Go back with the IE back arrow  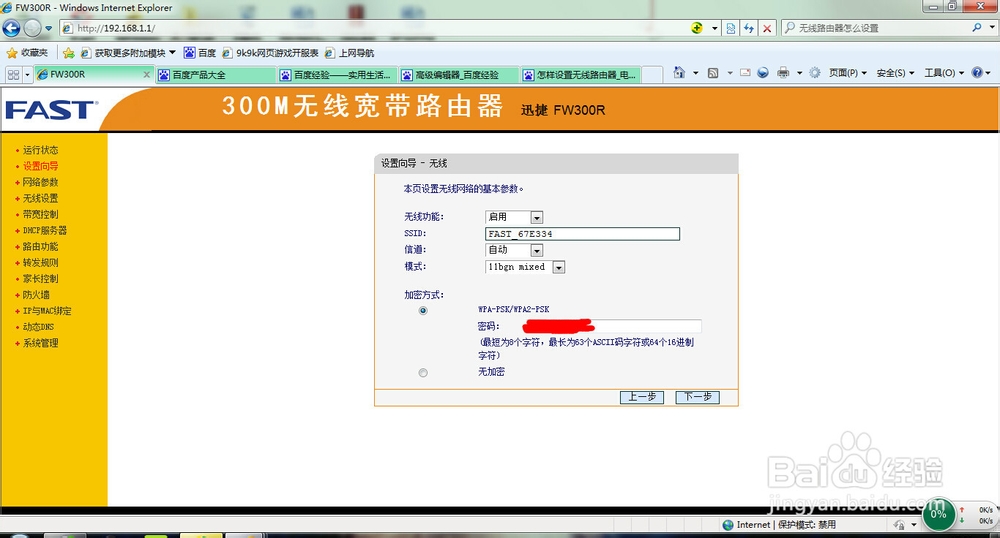click(x=11, y=28)
